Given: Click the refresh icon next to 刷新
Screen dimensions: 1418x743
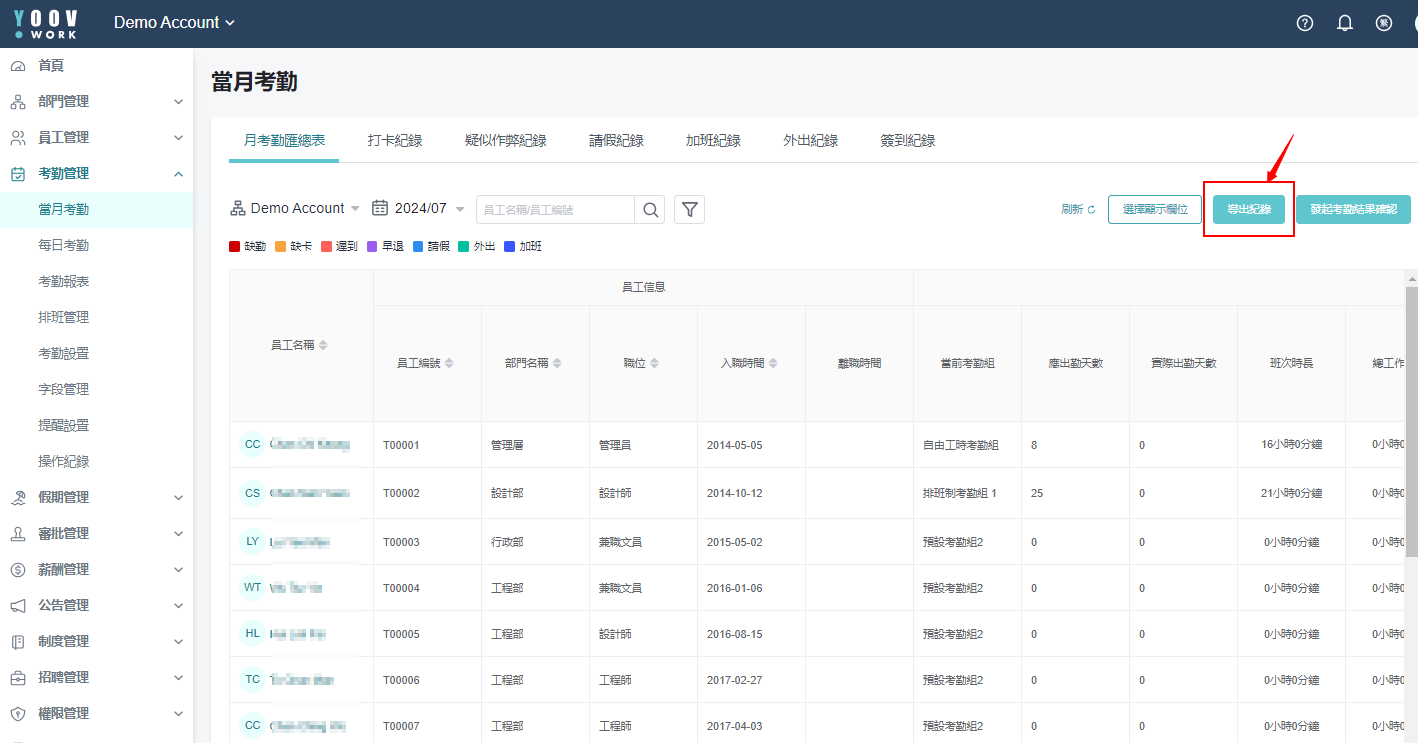Looking at the screenshot, I should pyautogui.click(x=1091, y=209).
